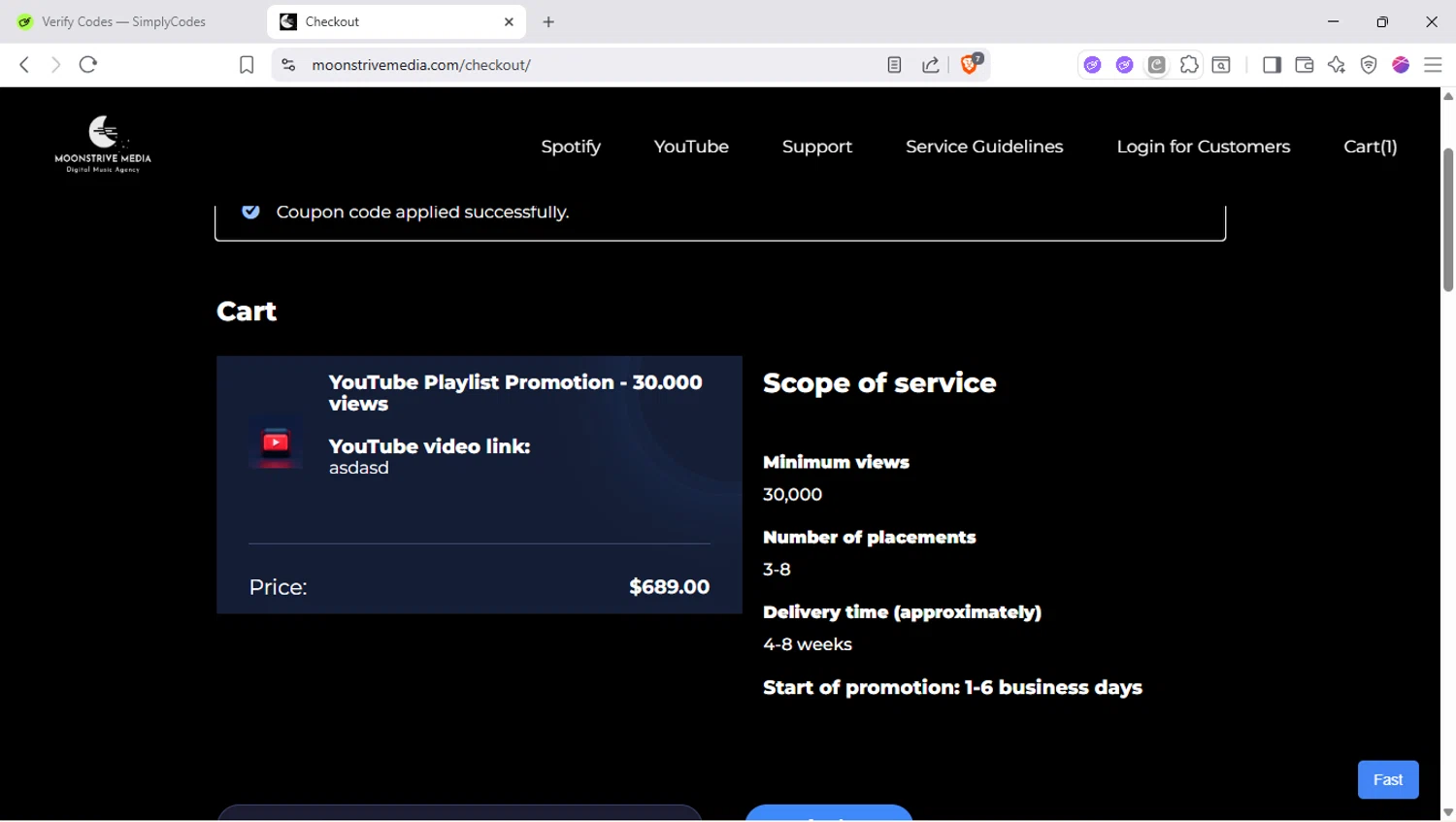Click the blue Fast button
Viewport: 1456px width, 822px height.
pyautogui.click(x=1388, y=779)
